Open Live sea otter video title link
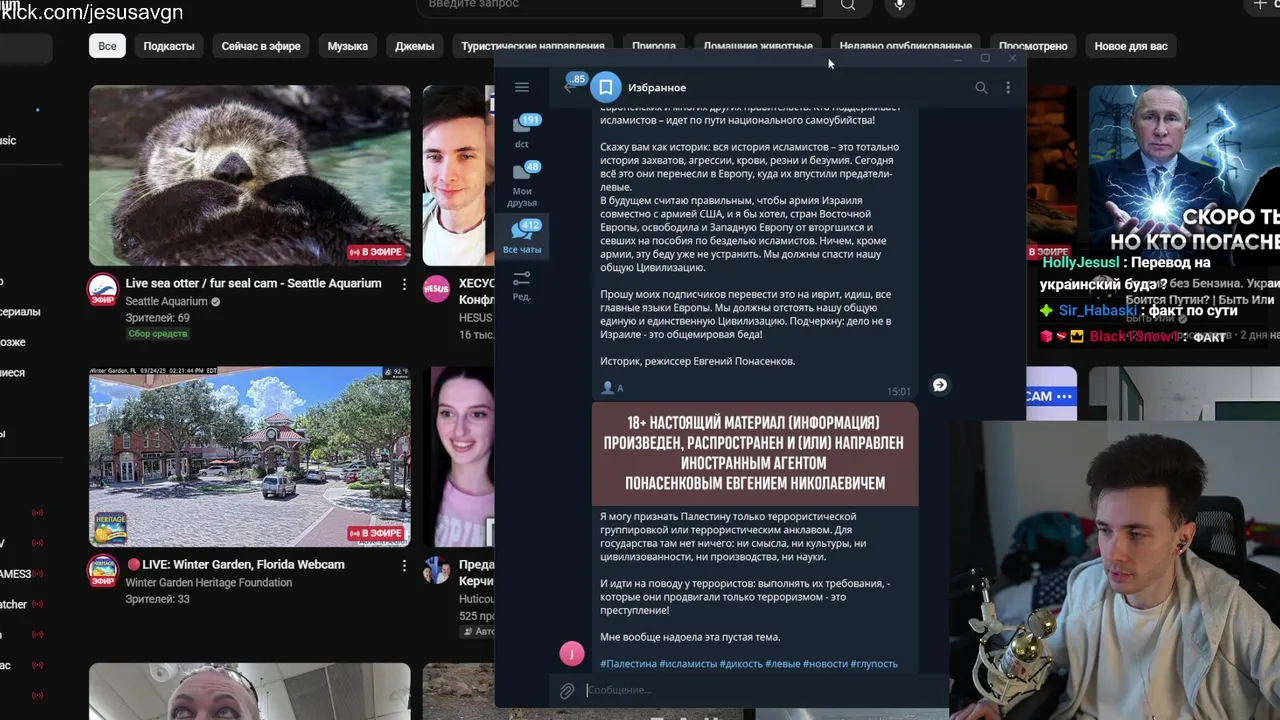This screenshot has height=720, width=1280. click(253, 284)
